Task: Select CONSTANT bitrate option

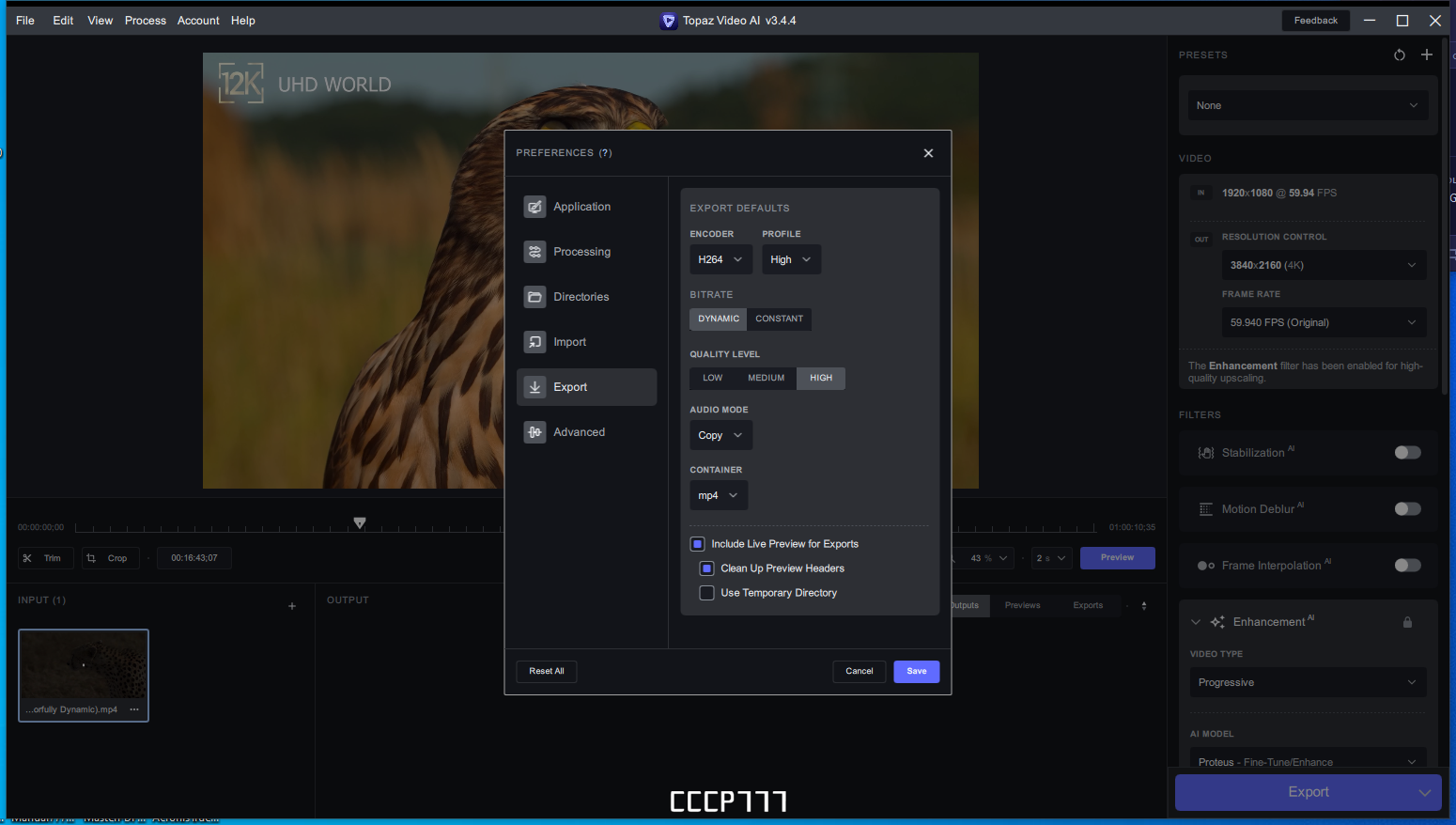Action: [x=780, y=319]
